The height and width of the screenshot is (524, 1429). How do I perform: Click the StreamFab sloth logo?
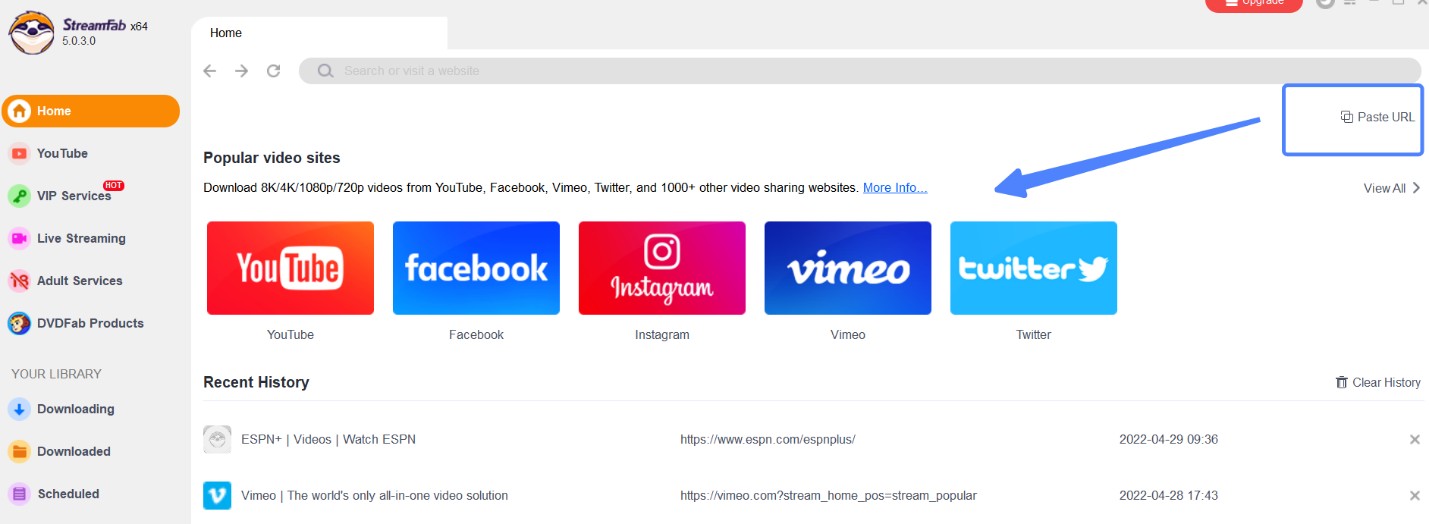31,32
